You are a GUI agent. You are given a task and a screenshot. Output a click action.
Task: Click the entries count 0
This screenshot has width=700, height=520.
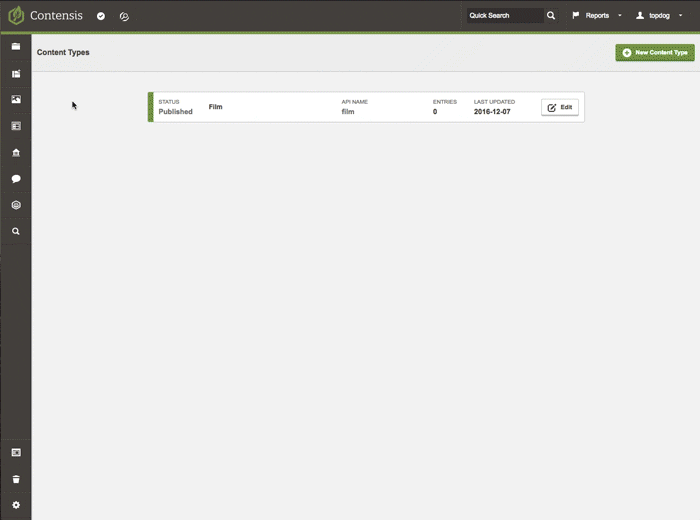(435, 112)
